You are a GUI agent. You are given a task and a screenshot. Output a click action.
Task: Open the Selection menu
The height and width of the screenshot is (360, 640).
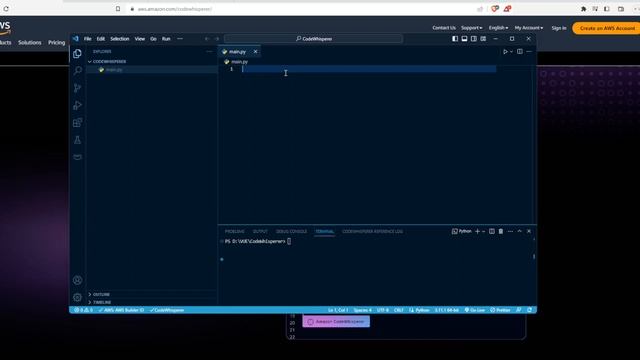coord(120,39)
